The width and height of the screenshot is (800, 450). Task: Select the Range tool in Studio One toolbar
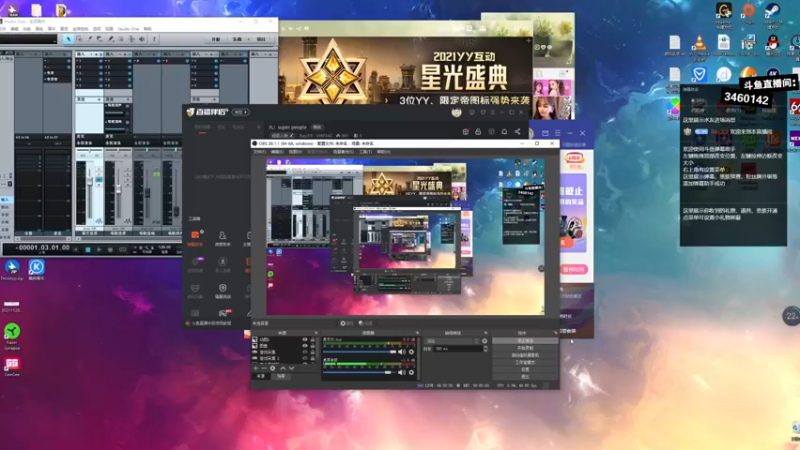pos(79,39)
